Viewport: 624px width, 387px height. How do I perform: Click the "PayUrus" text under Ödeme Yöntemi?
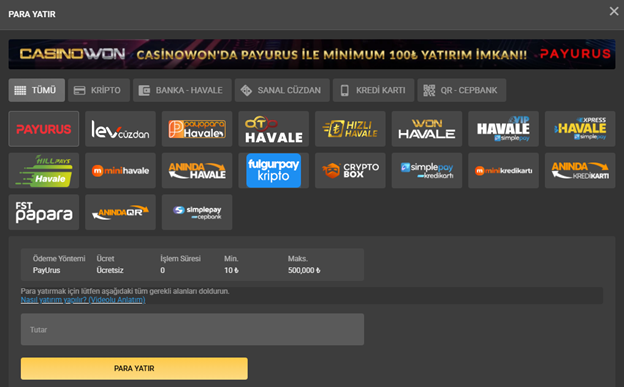(x=47, y=270)
